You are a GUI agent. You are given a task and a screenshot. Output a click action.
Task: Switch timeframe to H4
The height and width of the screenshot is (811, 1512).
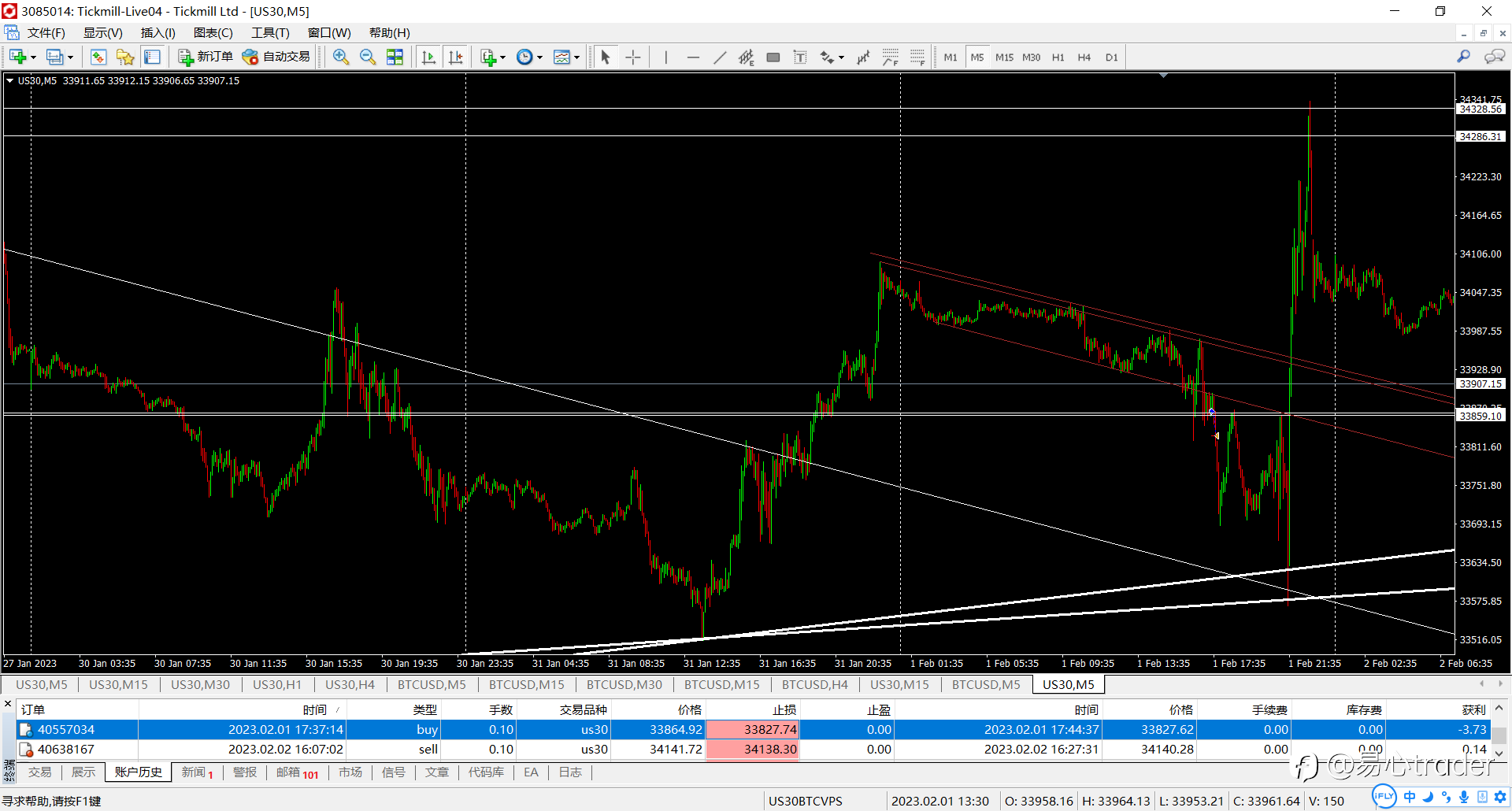(1084, 57)
